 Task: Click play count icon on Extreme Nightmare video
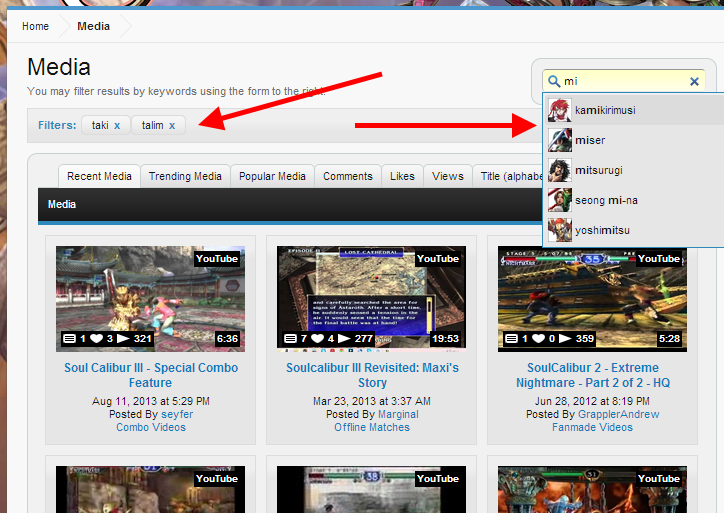pos(565,338)
